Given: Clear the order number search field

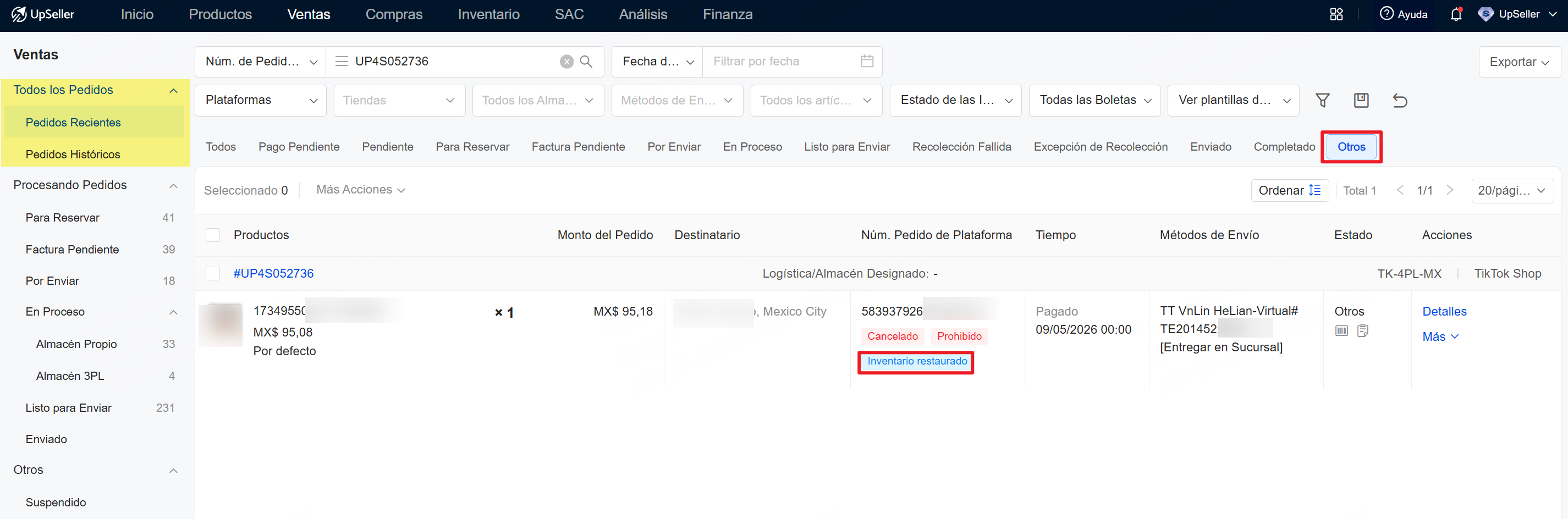Looking at the screenshot, I should coord(566,62).
